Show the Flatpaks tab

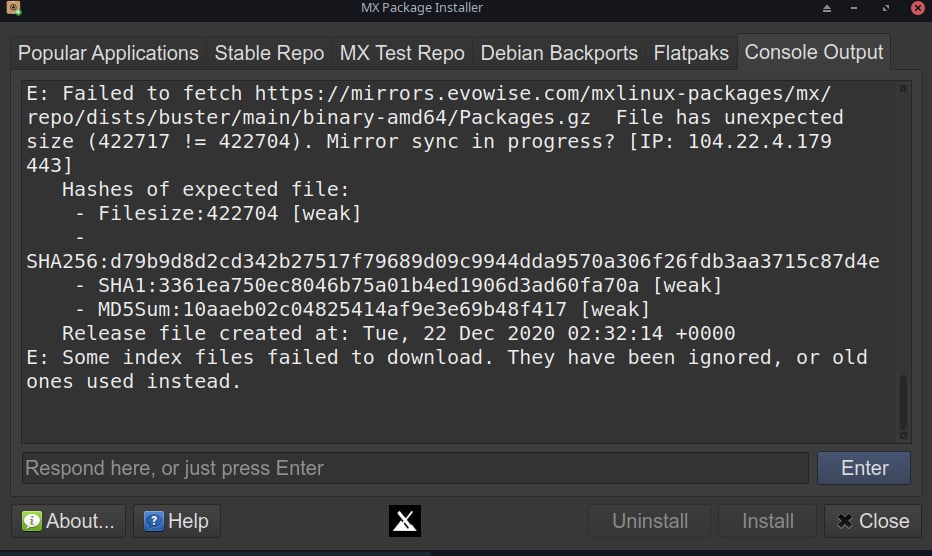tap(691, 53)
